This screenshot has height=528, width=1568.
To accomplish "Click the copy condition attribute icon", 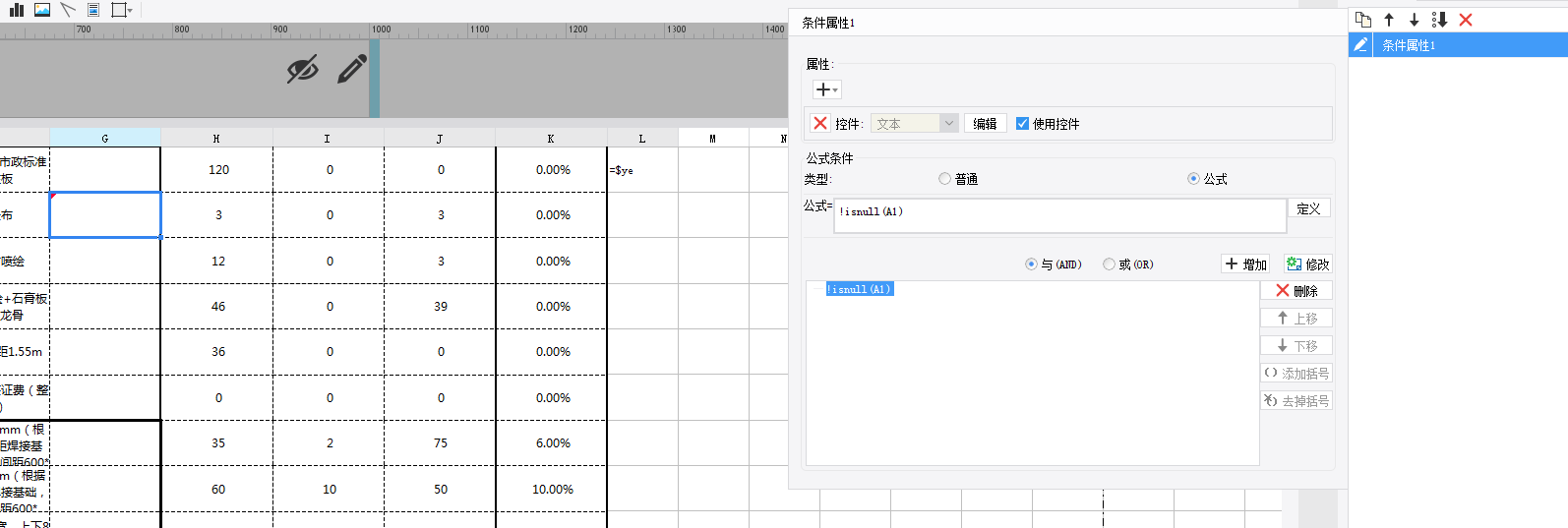I will [x=1363, y=20].
